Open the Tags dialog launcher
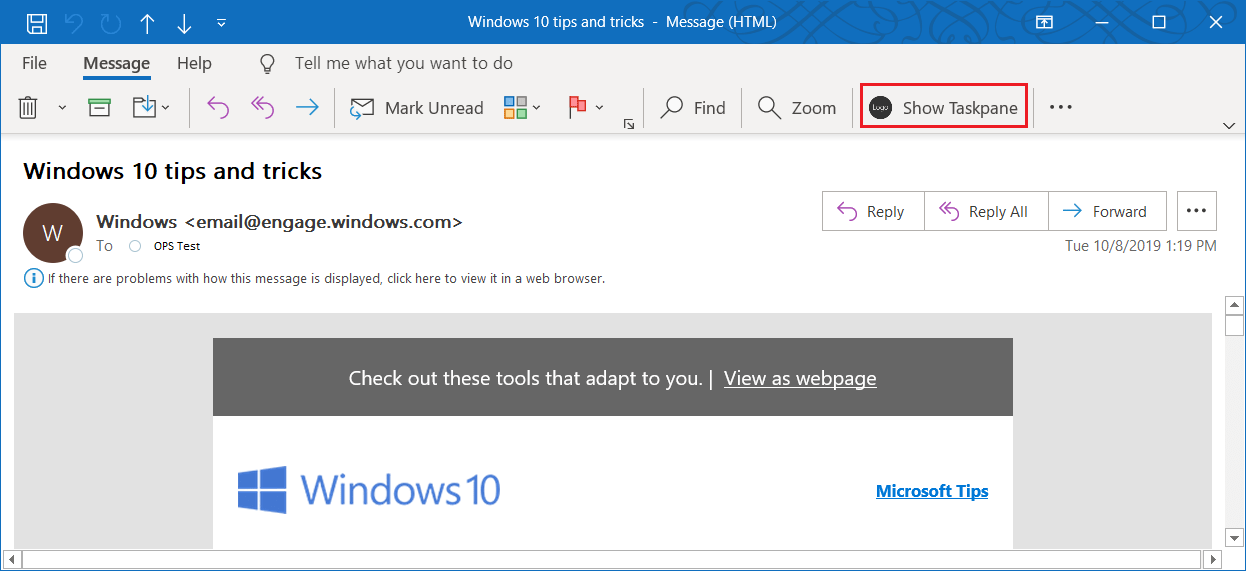Screen dimensions: 1246x571 point(629,124)
